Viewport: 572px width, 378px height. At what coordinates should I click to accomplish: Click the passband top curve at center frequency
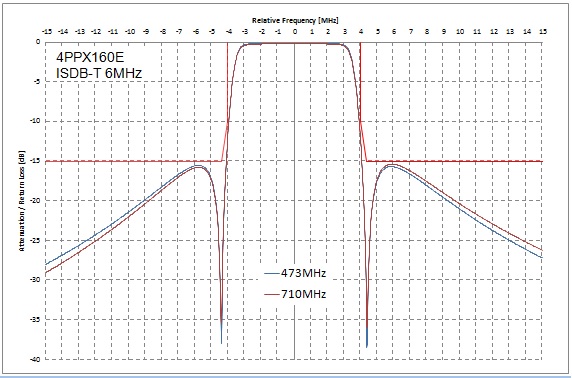(295, 43)
